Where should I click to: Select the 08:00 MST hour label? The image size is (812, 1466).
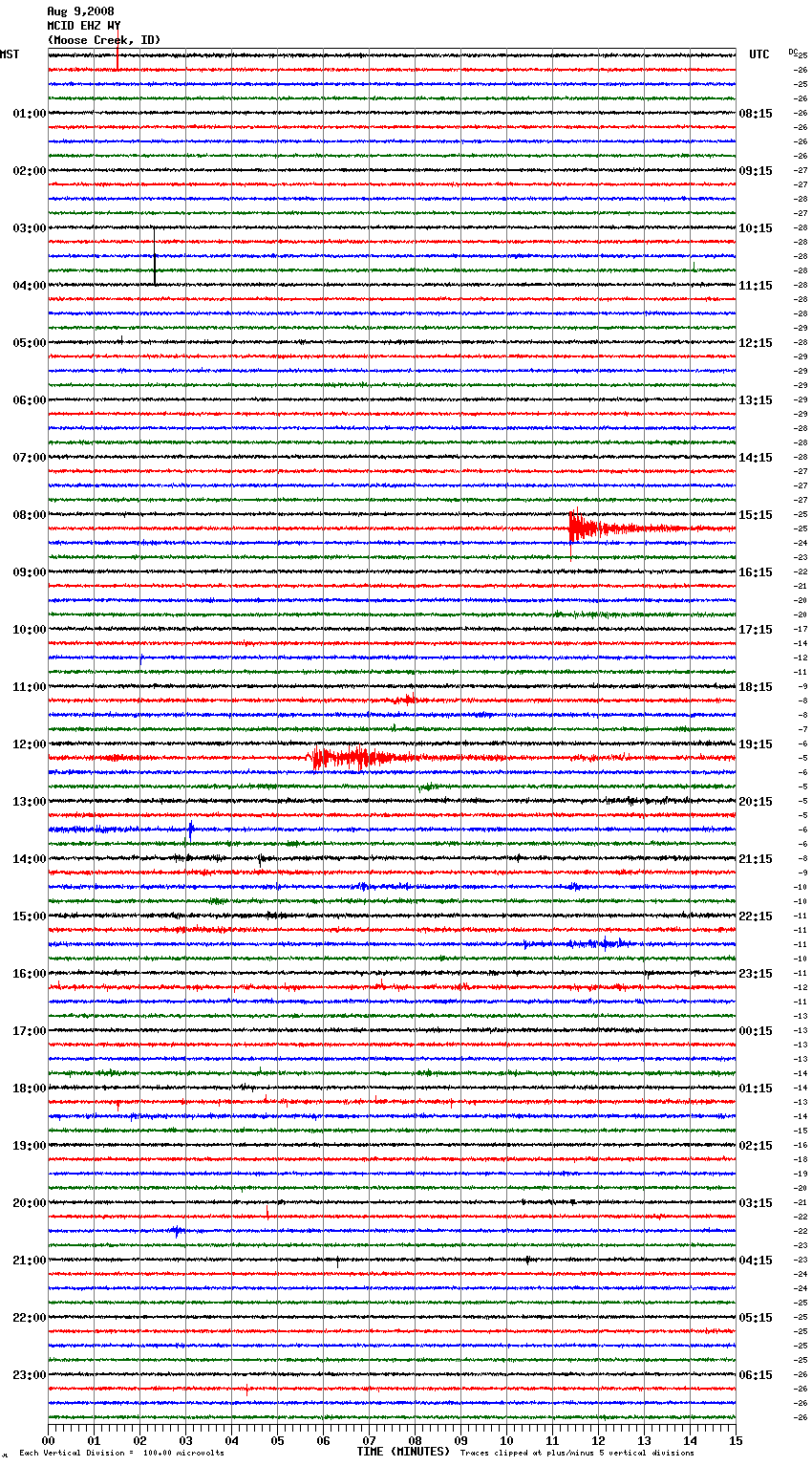tap(30, 515)
